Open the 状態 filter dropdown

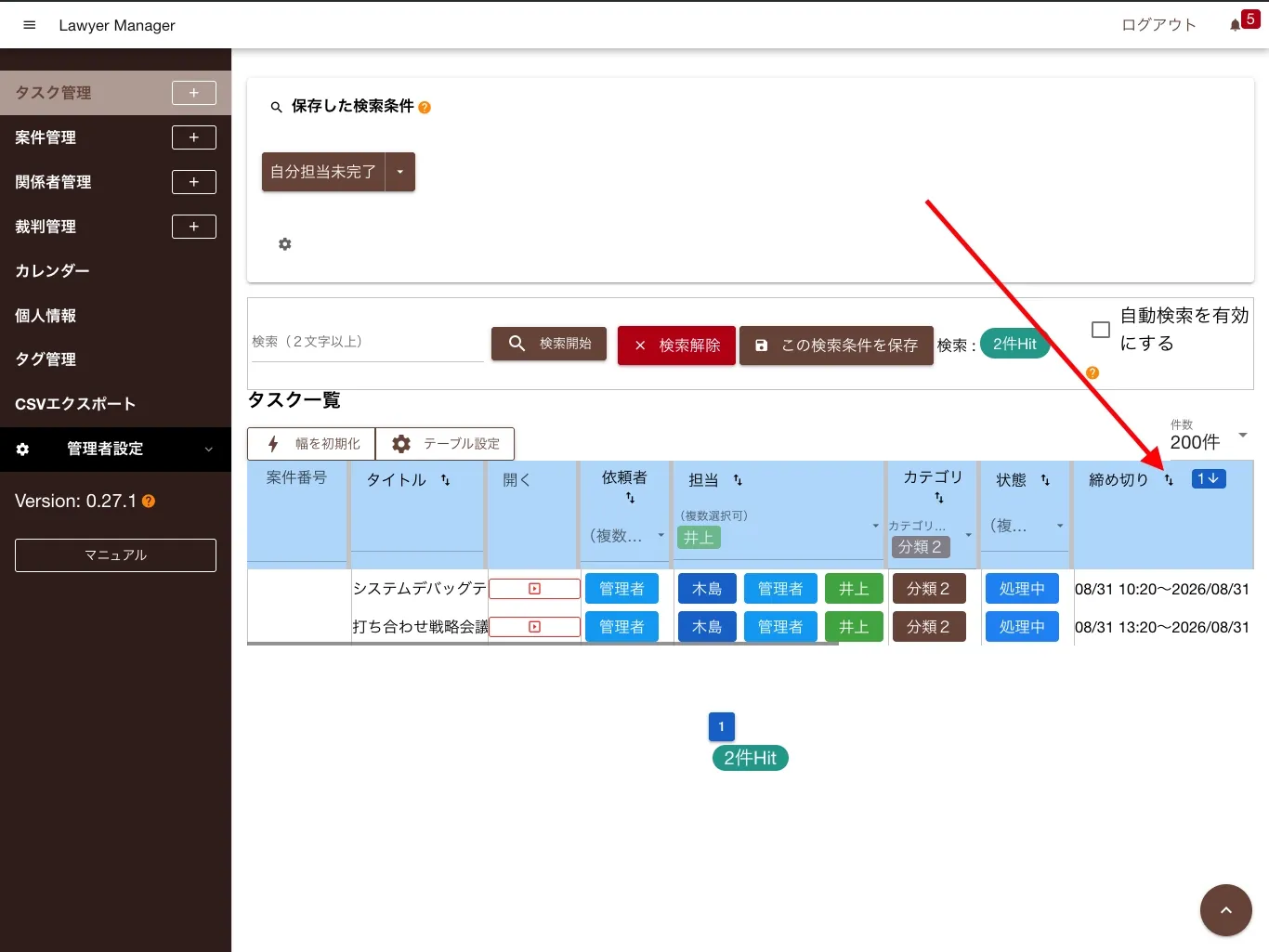pos(1027,527)
